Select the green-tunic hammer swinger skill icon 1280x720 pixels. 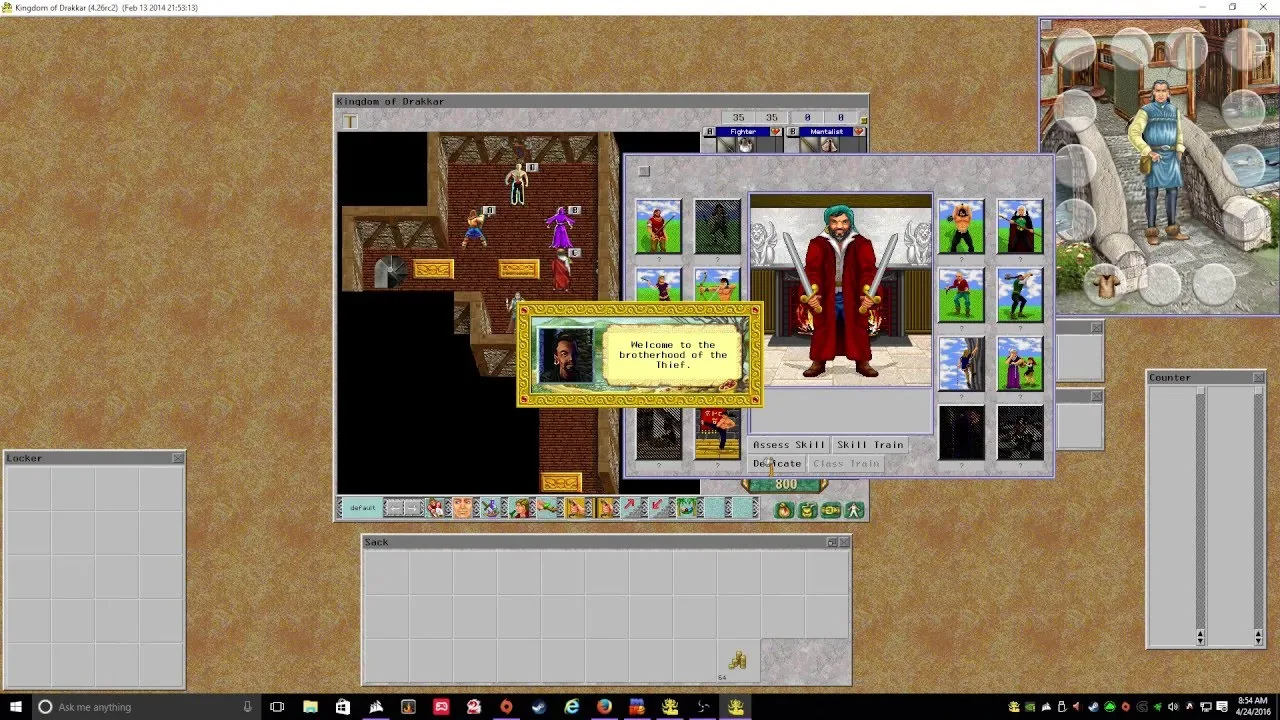pyautogui.click(x=1020, y=295)
